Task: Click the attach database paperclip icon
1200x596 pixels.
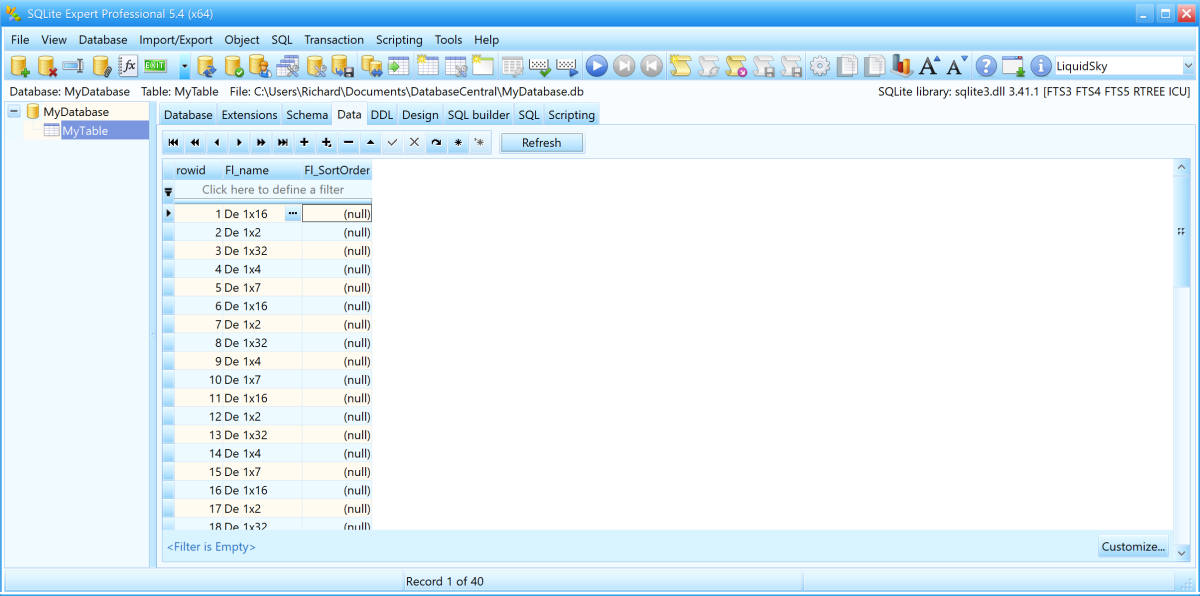Action: [x=101, y=66]
